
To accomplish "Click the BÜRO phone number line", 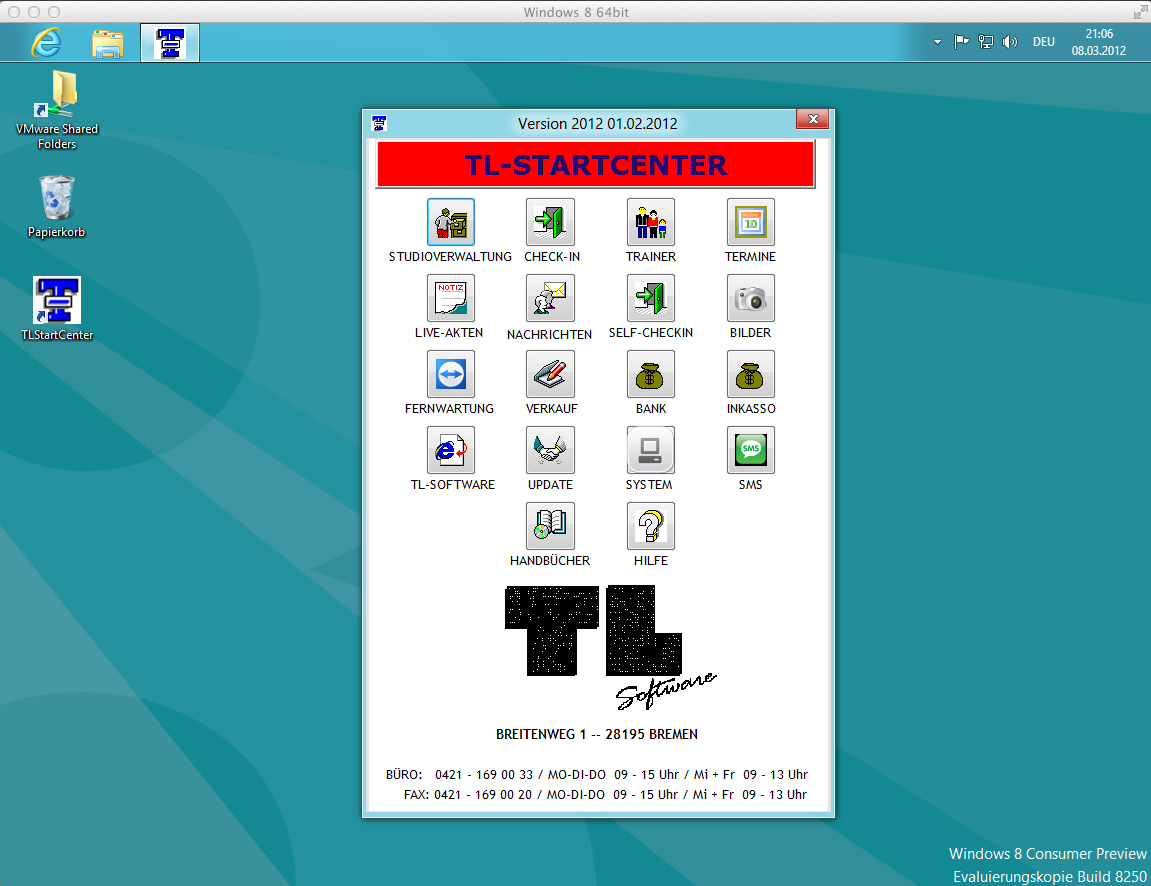I will click(597, 774).
